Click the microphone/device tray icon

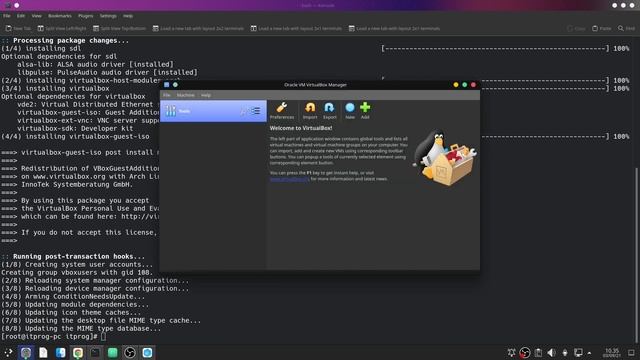click(x=565, y=353)
